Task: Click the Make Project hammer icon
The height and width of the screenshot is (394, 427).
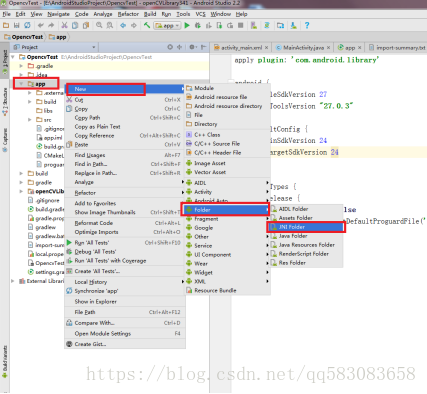Action: click(x=147, y=25)
